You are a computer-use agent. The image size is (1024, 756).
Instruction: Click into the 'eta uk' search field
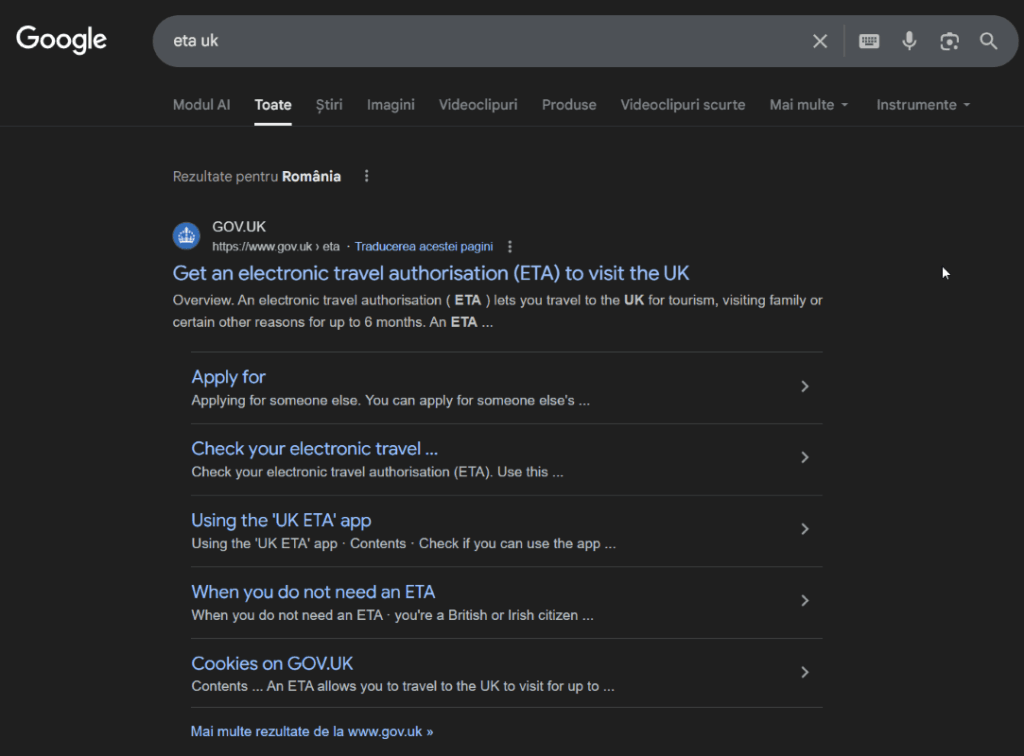tap(480, 41)
